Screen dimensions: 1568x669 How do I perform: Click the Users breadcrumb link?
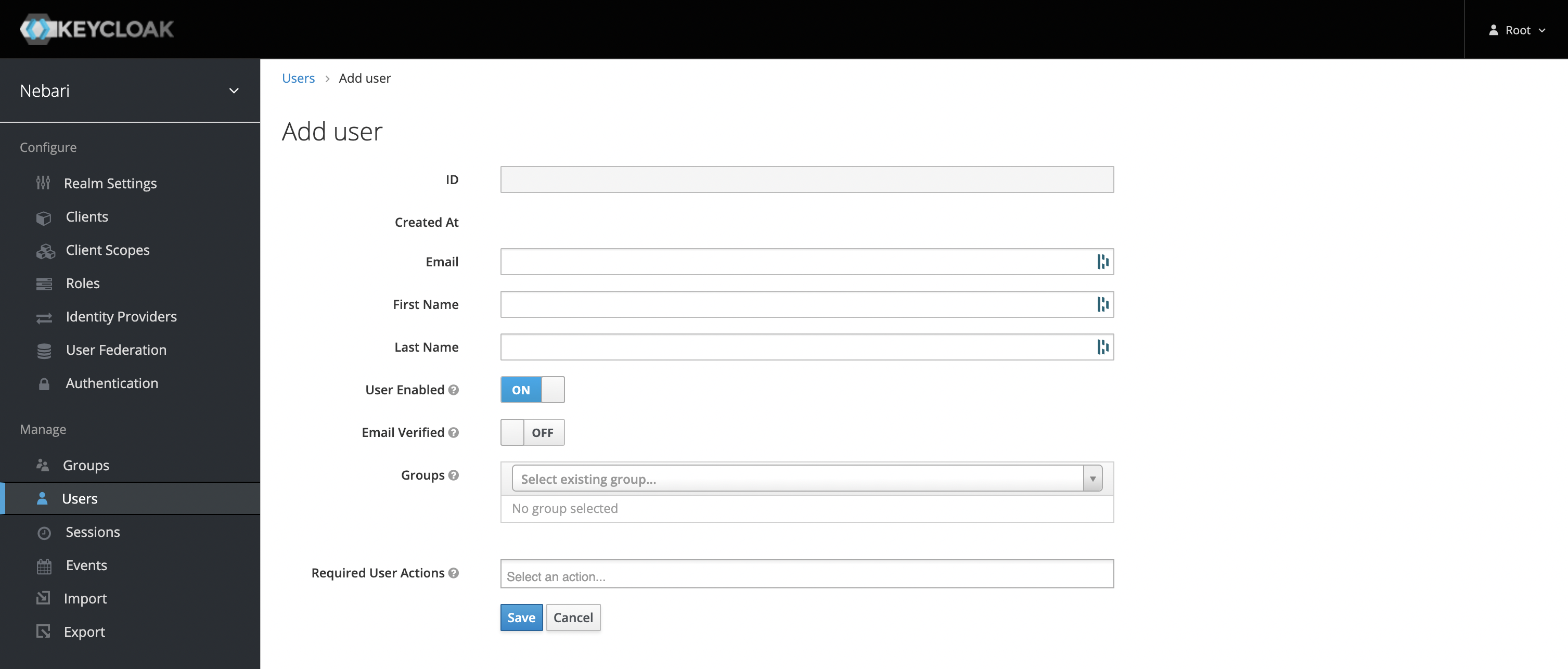pyautogui.click(x=298, y=77)
